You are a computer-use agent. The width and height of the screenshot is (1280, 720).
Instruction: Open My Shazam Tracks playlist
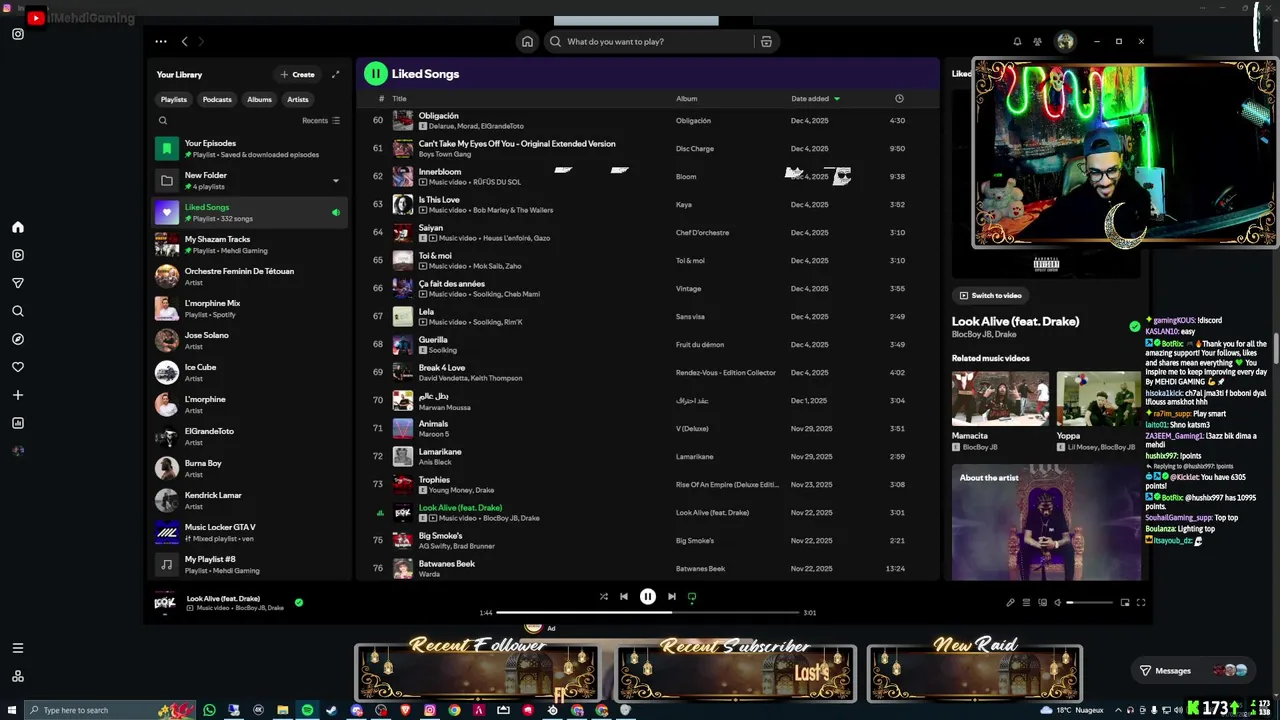250,245
